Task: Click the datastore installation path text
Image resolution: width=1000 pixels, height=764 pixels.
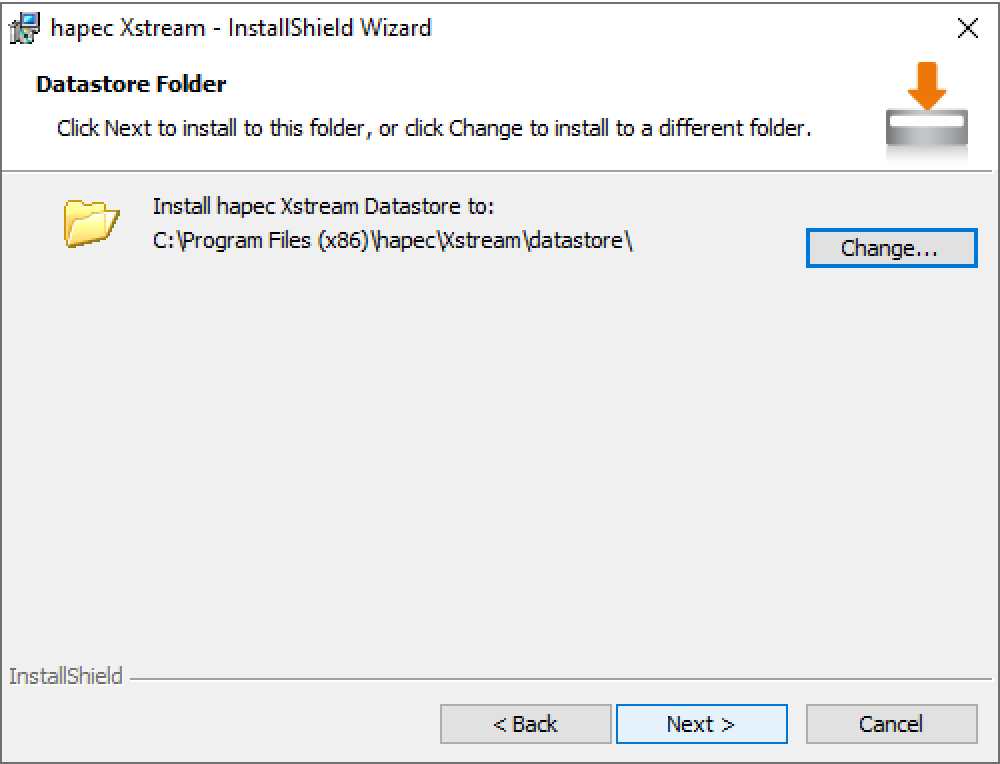Action: click(394, 241)
